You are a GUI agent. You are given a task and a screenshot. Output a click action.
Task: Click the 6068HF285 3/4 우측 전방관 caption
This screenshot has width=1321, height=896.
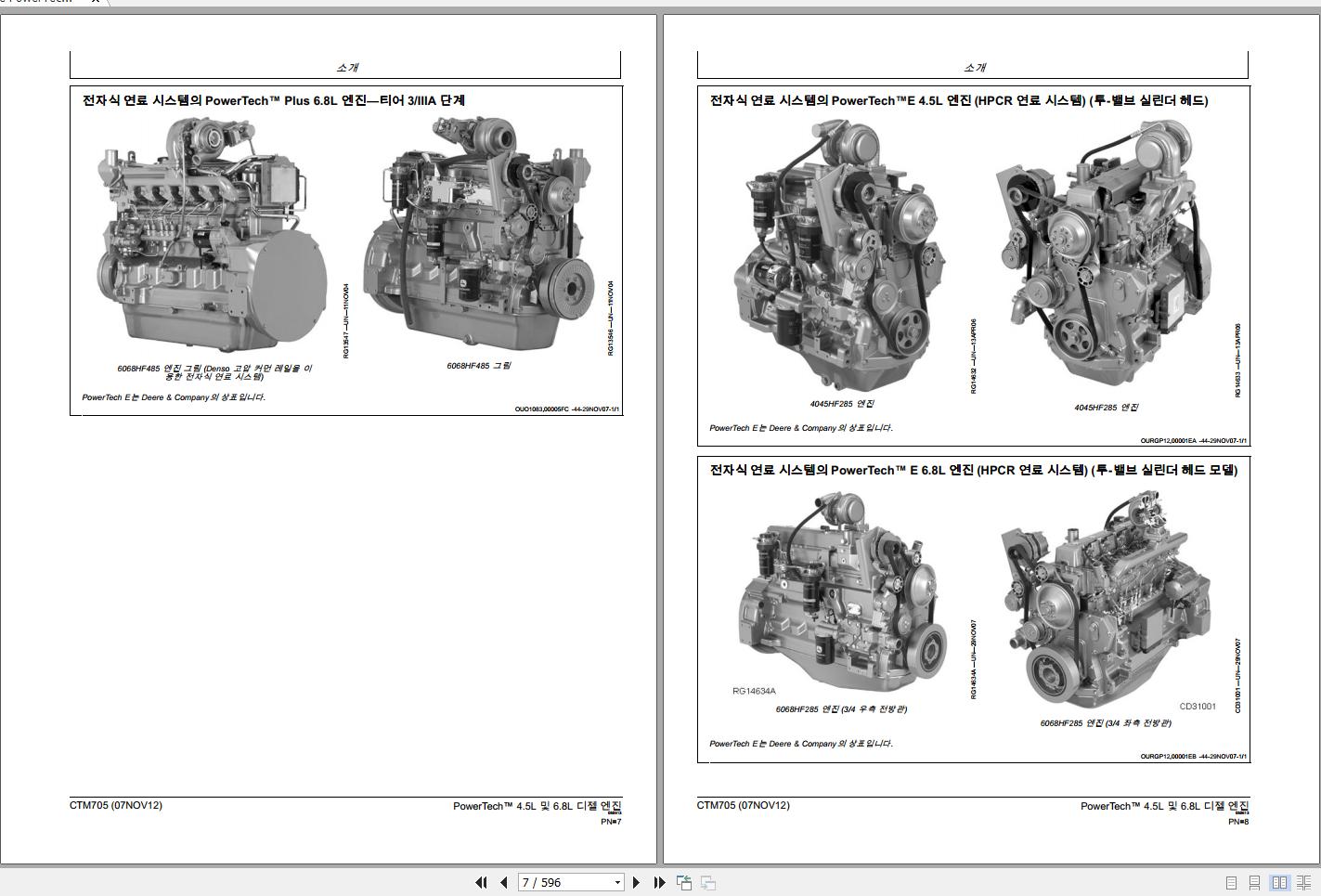pos(842,709)
